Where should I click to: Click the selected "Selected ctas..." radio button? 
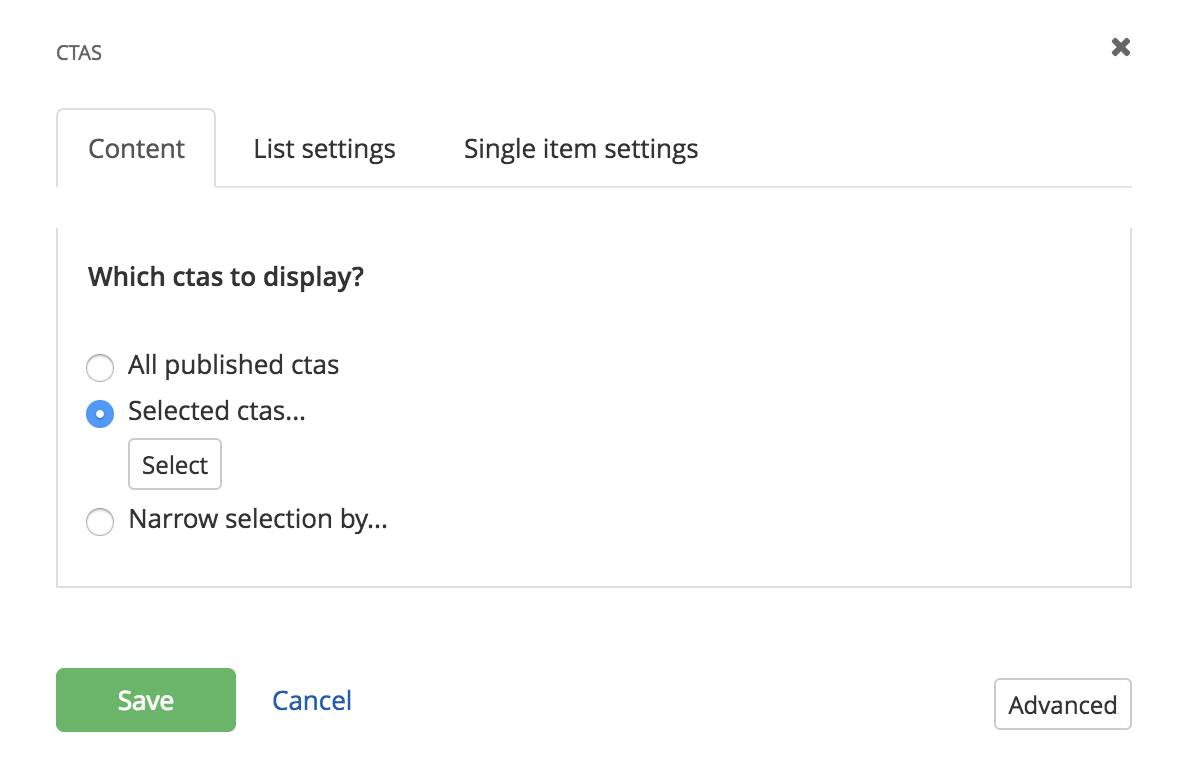pos(100,414)
